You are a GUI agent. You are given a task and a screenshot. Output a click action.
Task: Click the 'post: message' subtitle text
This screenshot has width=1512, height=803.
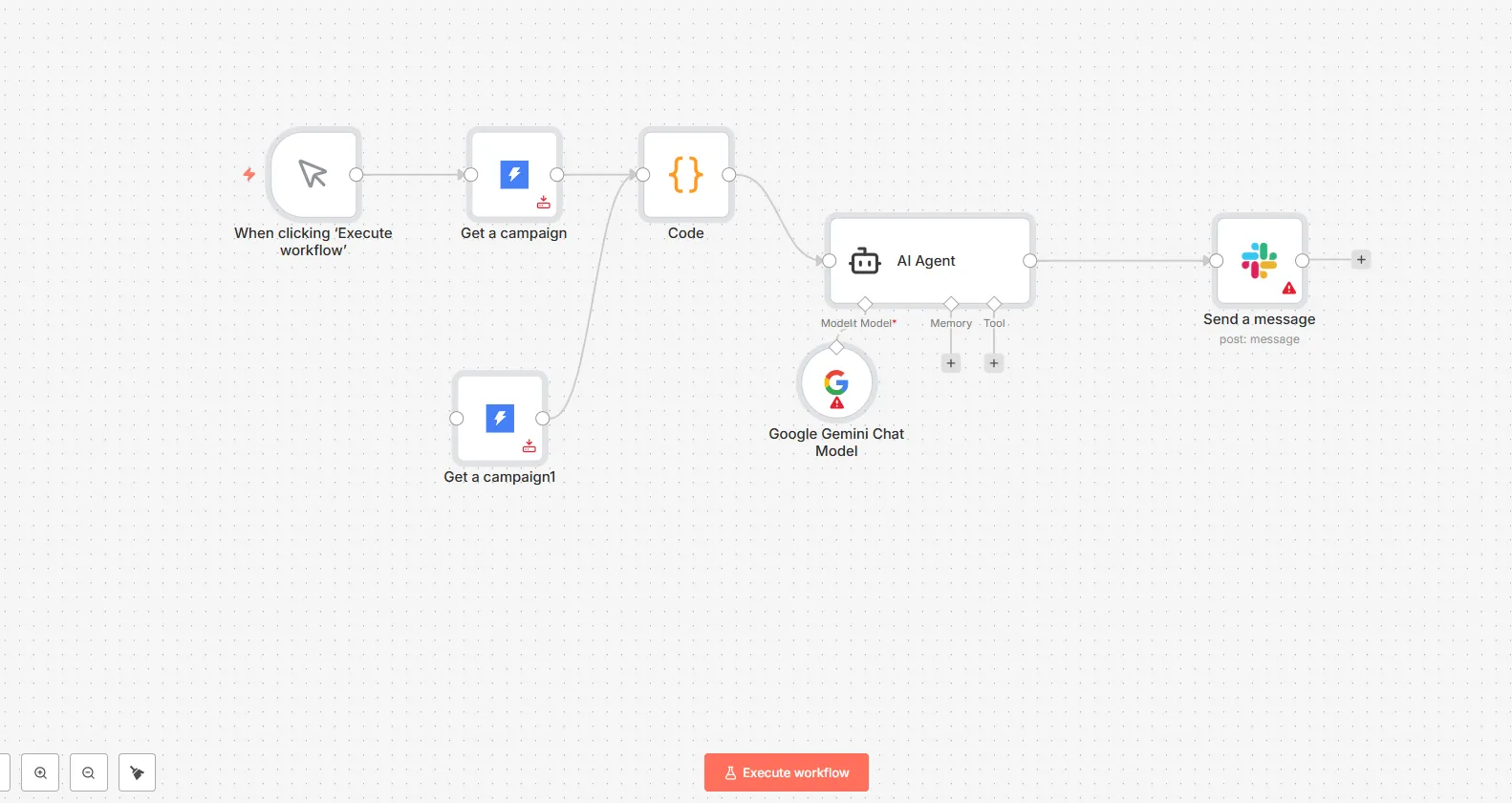[x=1260, y=339]
